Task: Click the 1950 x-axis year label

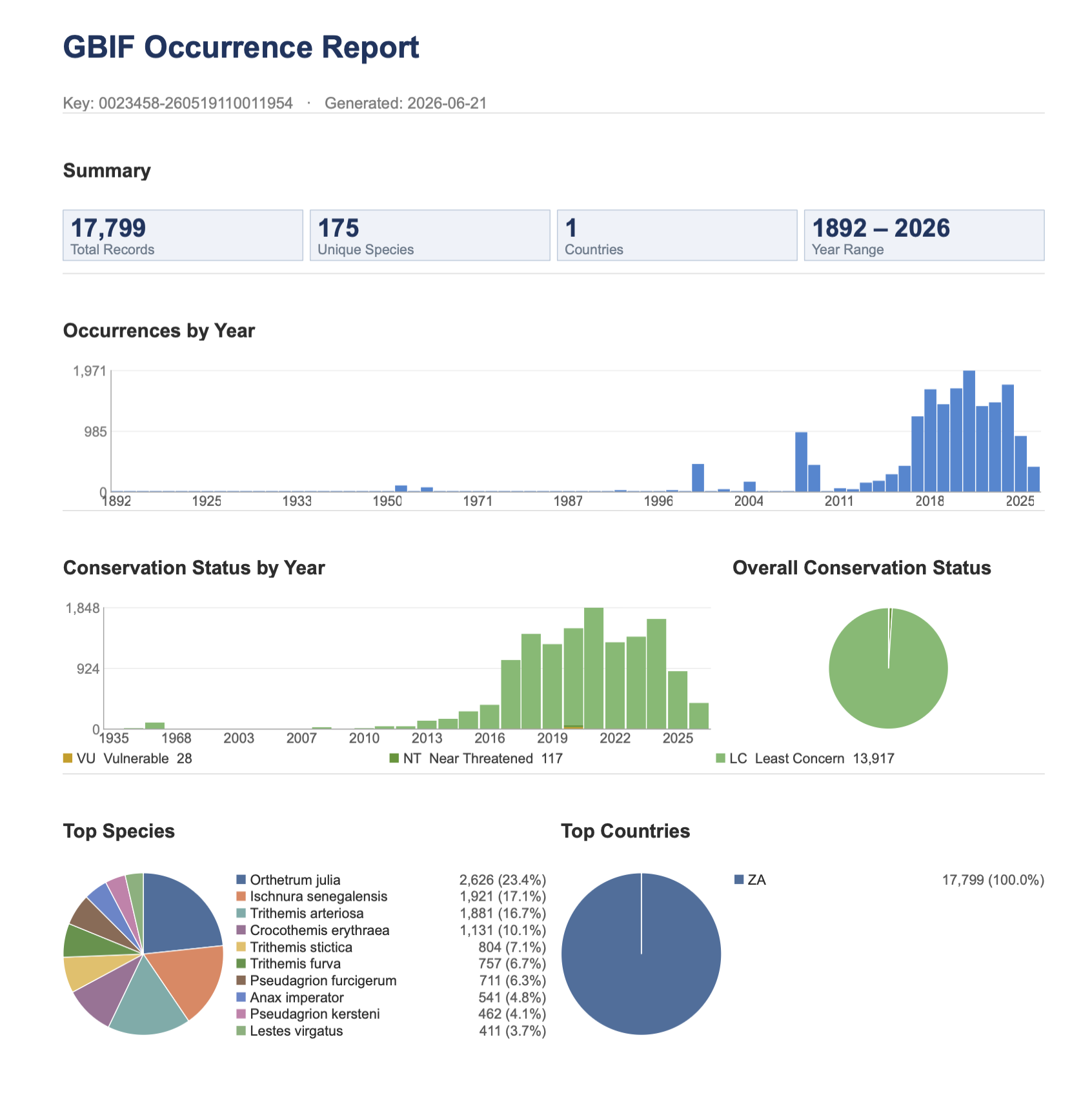Action: point(387,501)
